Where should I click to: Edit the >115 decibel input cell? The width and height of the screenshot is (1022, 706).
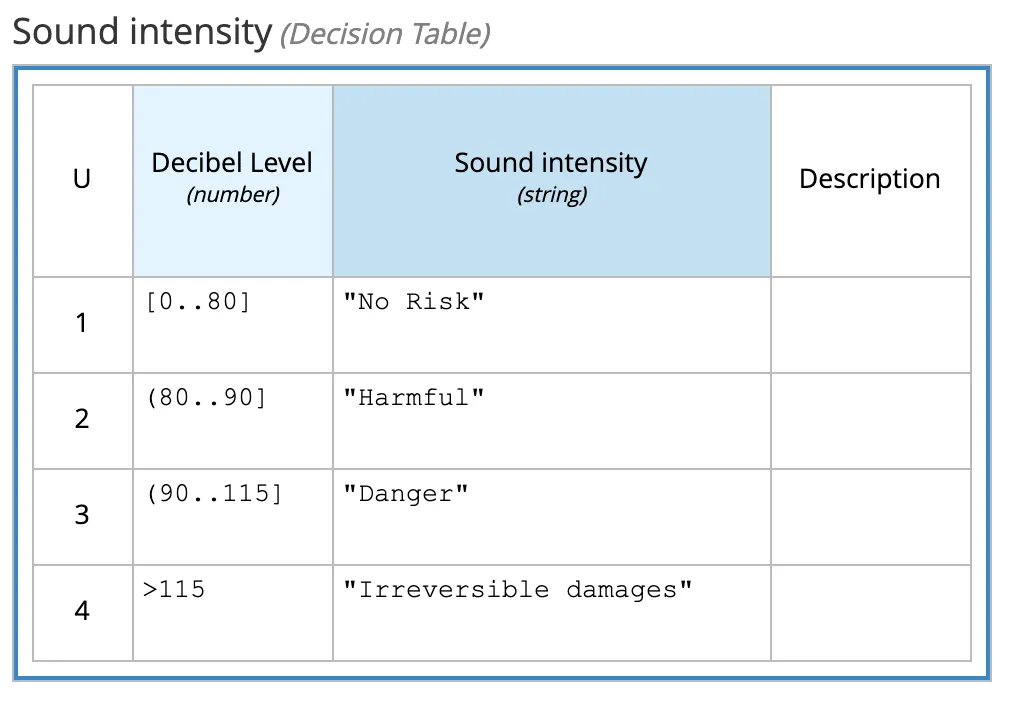233,613
